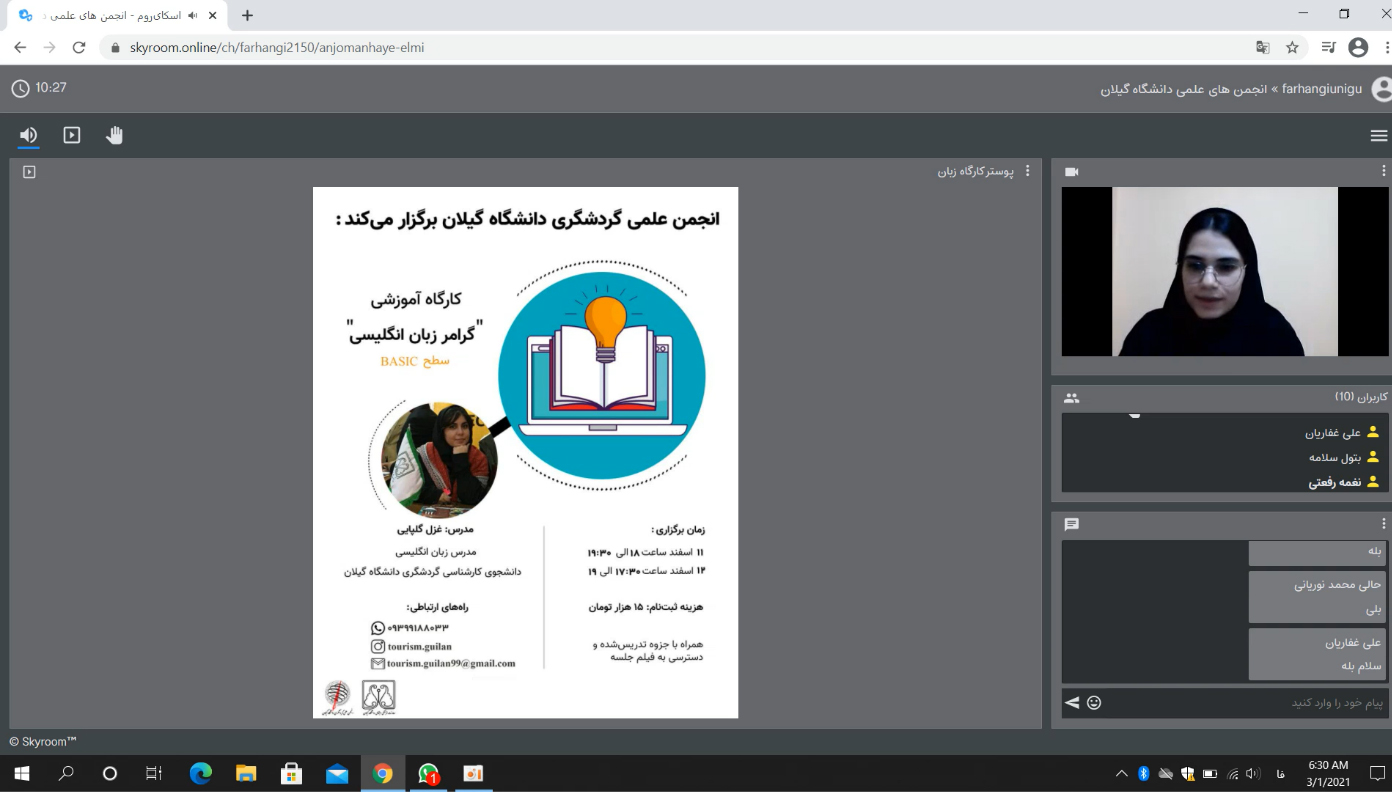The width and height of the screenshot is (1392, 810).
Task: Select user نغمه رفعتی in users list
Action: [x=1334, y=482]
